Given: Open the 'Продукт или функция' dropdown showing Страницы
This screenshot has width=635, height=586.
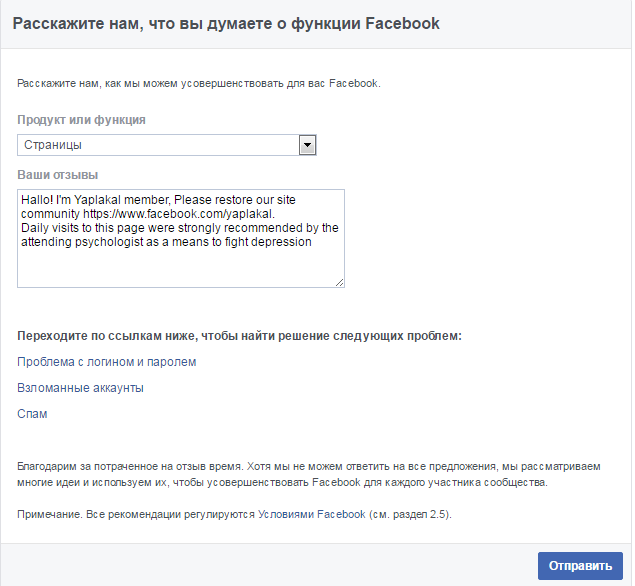Looking at the screenshot, I should click(166, 145).
